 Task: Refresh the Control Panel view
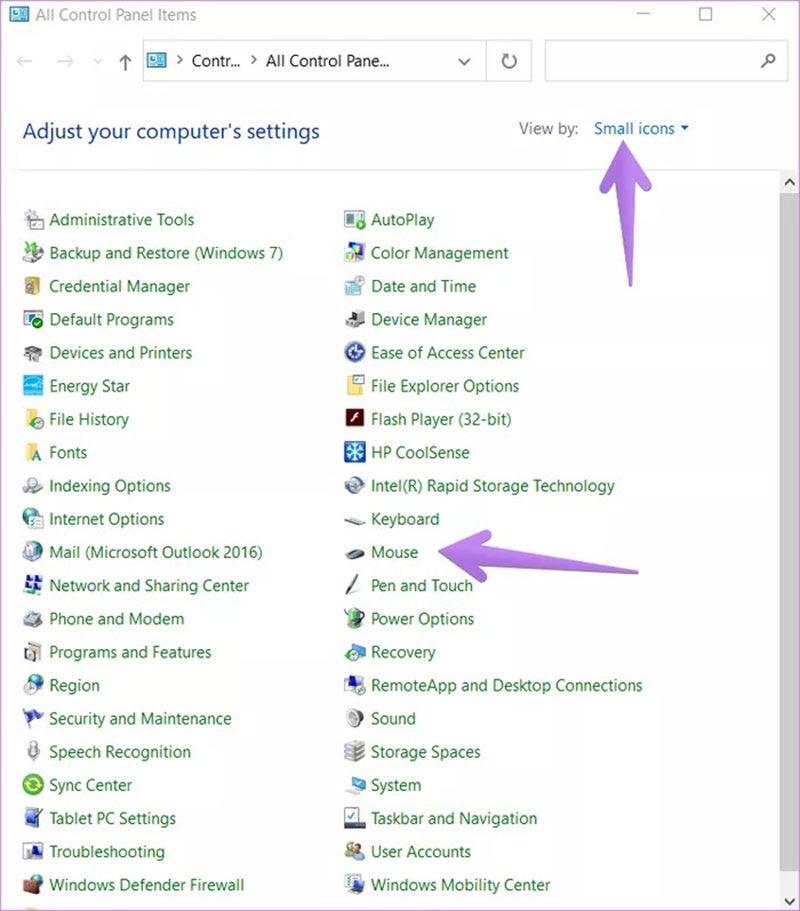point(509,61)
